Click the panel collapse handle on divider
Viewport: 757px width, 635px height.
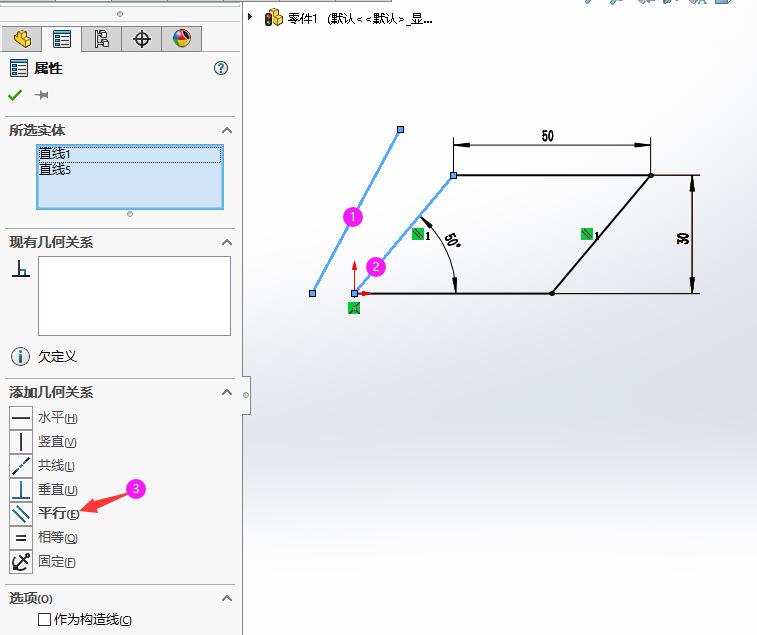coord(246,395)
